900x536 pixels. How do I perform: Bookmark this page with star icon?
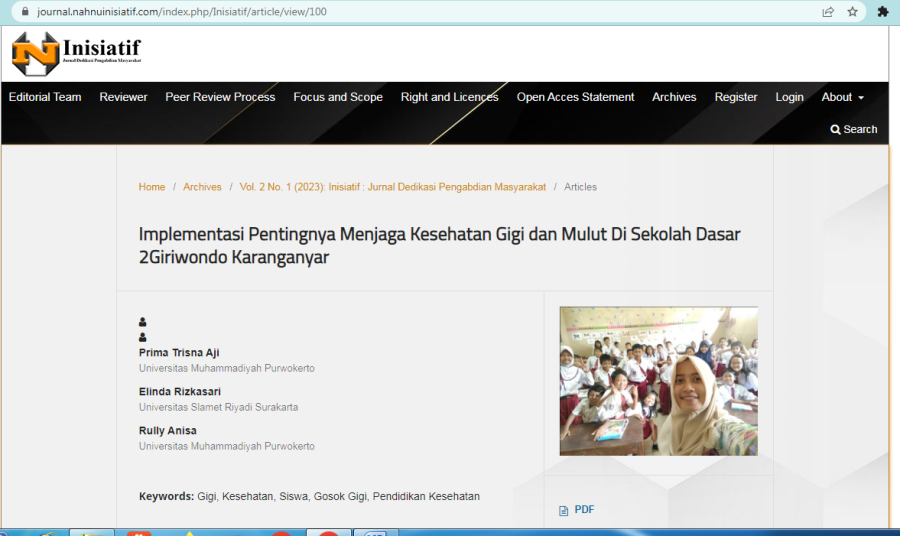853,11
